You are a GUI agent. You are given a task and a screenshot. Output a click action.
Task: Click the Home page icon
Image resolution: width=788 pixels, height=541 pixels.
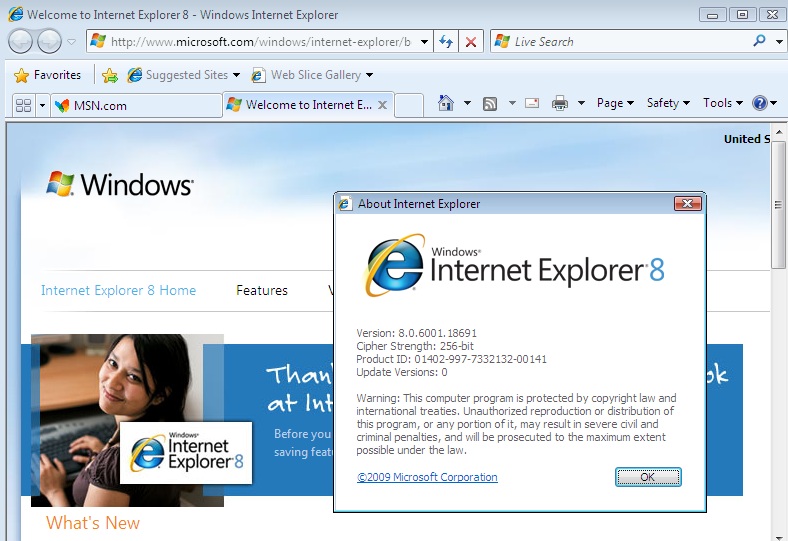[446, 103]
